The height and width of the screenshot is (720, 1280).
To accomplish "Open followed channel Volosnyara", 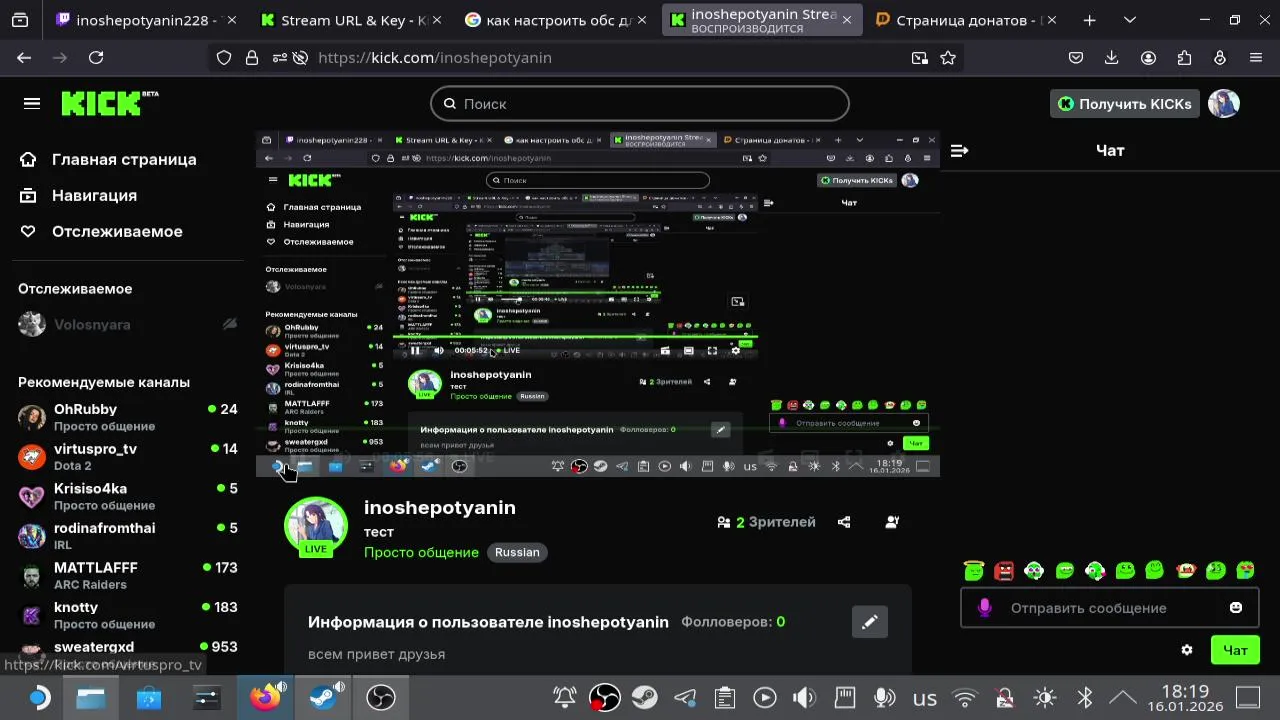I will (x=128, y=324).
